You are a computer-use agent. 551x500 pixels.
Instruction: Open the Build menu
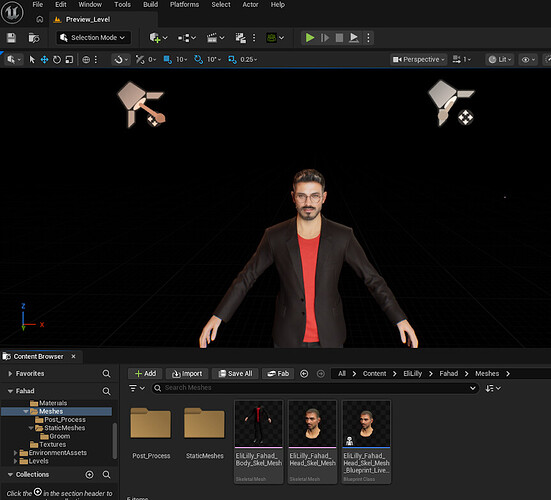point(150,5)
